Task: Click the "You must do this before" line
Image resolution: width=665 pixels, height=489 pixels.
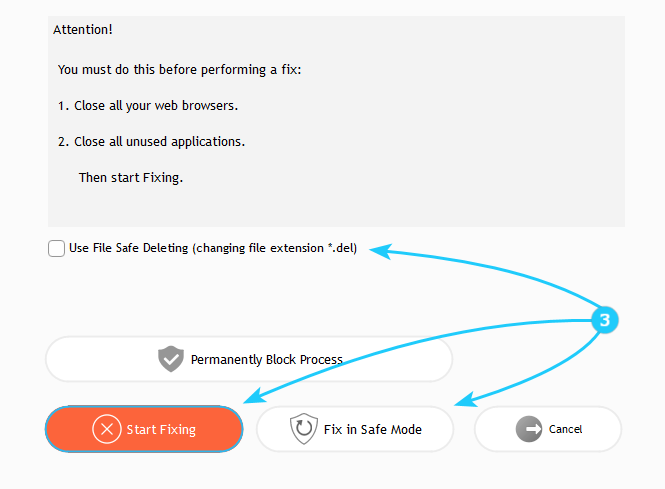Action: (x=180, y=69)
